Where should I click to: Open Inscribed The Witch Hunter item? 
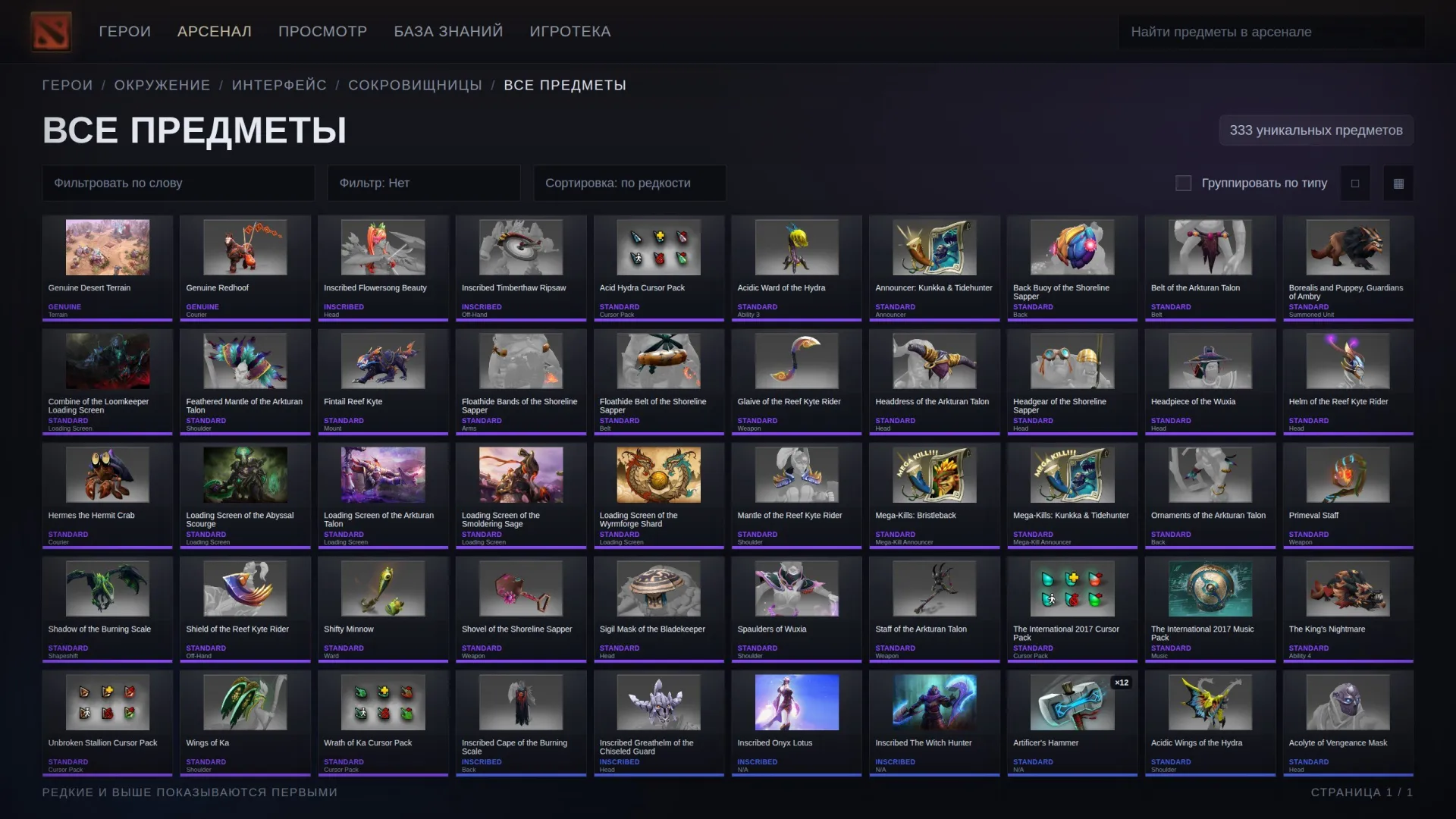(934, 723)
